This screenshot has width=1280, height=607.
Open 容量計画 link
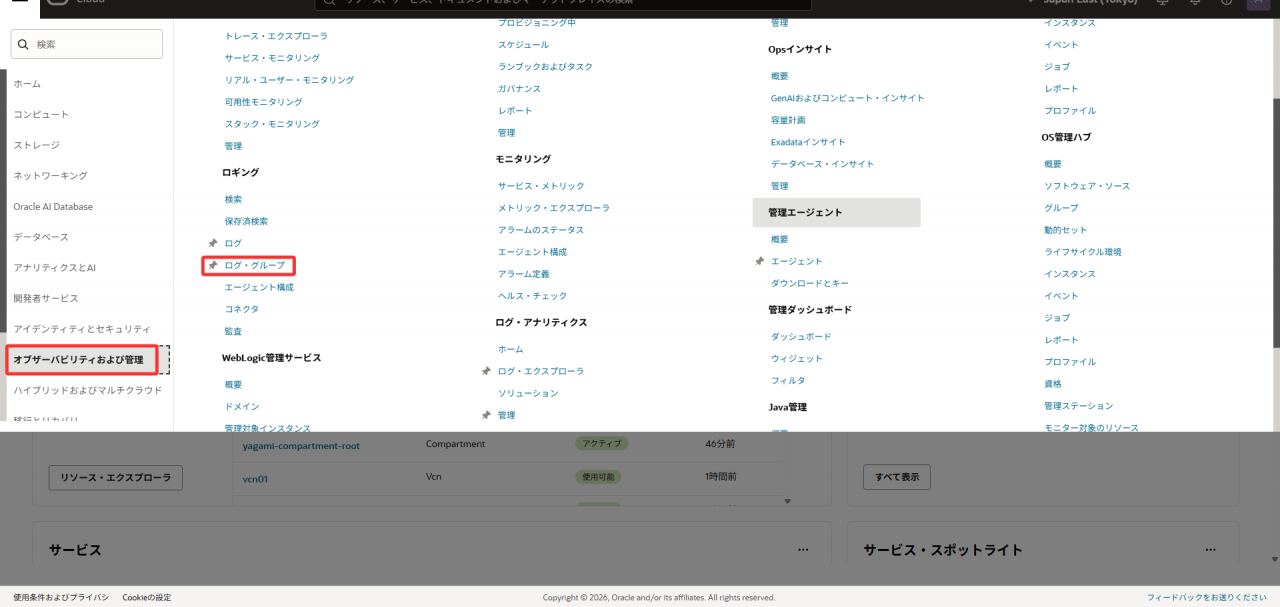click(x=788, y=120)
